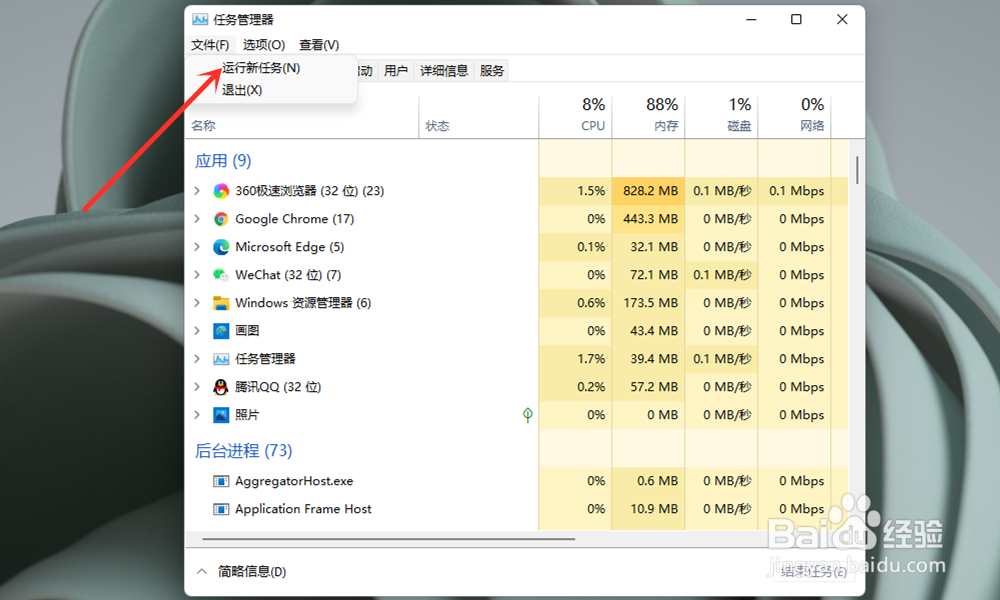Click the AggregatorHost.exe process icon
Viewport: 1000px width, 600px height.
pyautogui.click(x=221, y=481)
